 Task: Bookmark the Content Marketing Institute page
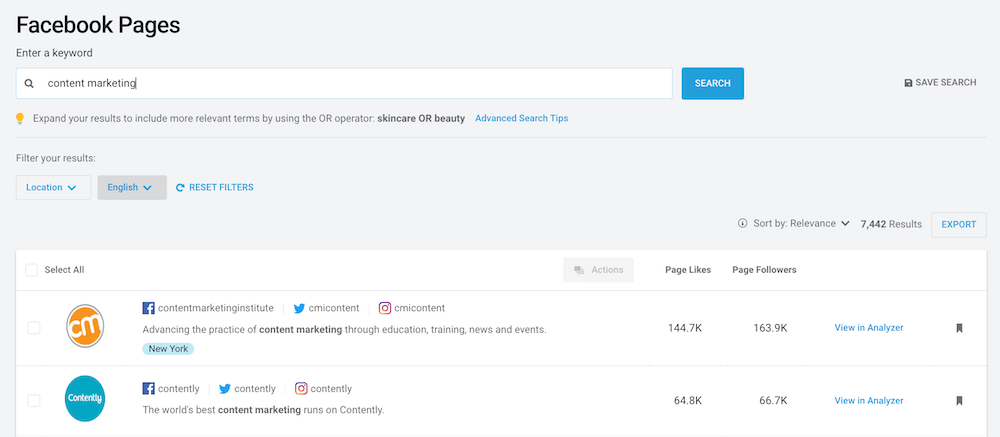click(959, 328)
